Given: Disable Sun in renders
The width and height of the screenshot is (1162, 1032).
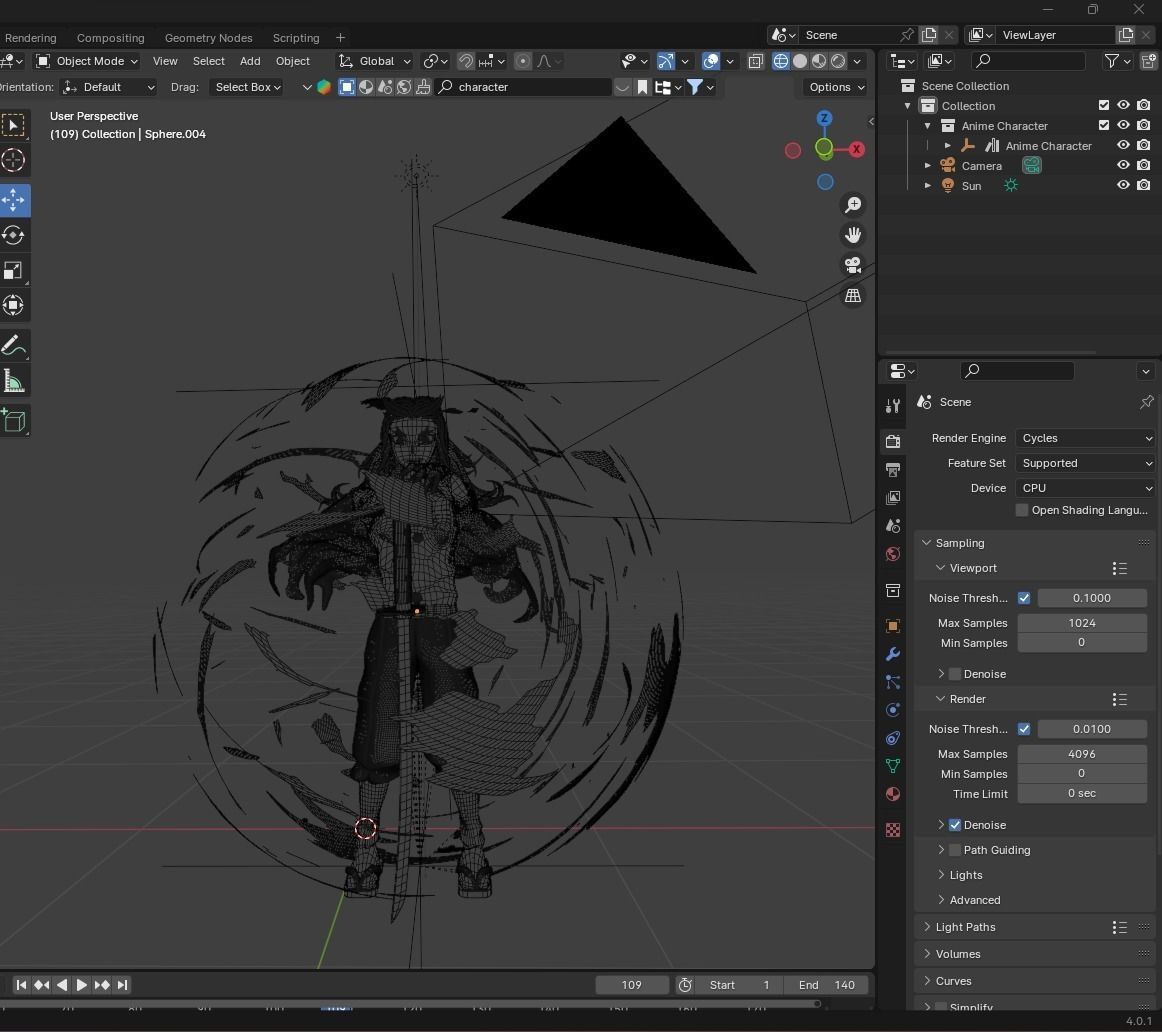Looking at the screenshot, I should (x=1143, y=185).
